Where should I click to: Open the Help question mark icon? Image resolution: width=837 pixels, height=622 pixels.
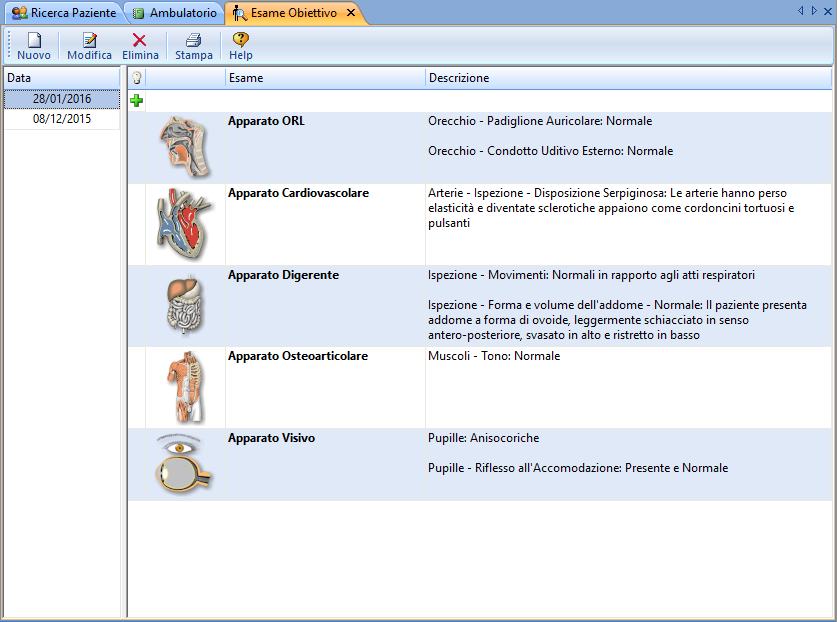click(241, 40)
